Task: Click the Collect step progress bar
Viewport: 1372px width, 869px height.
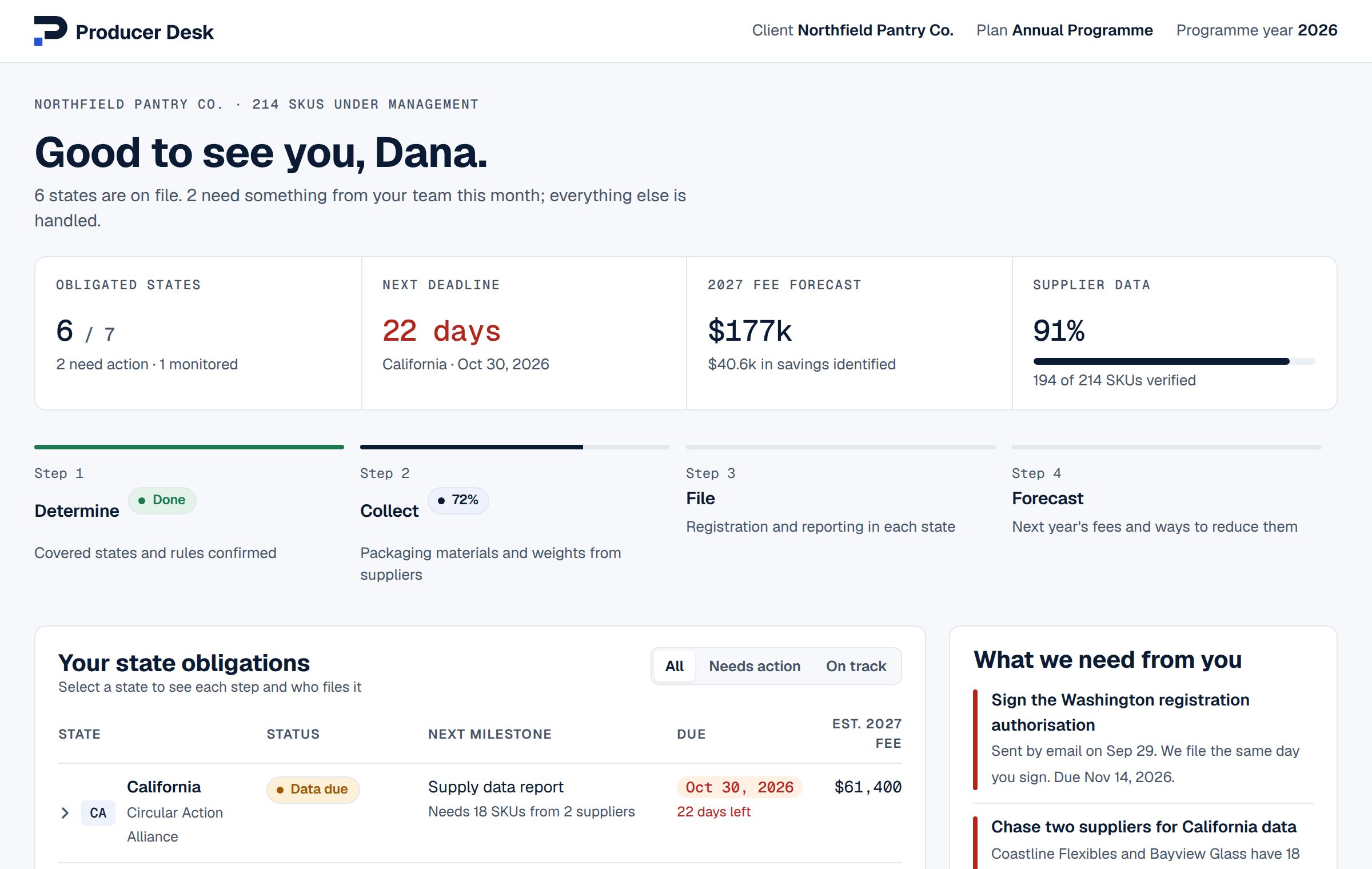Action: (x=514, y=447)
